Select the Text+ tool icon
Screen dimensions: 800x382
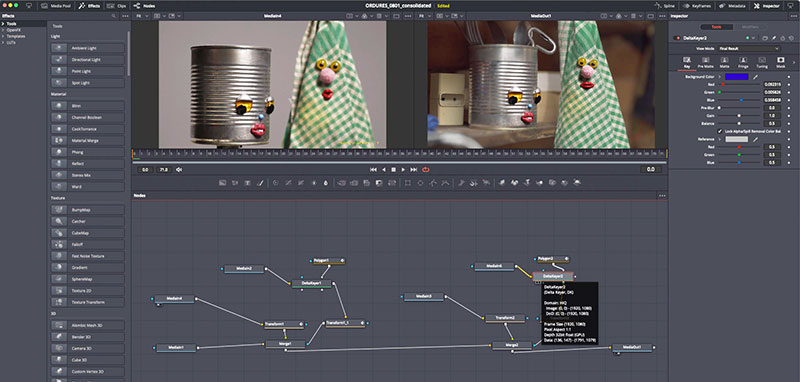pos(247,183)
